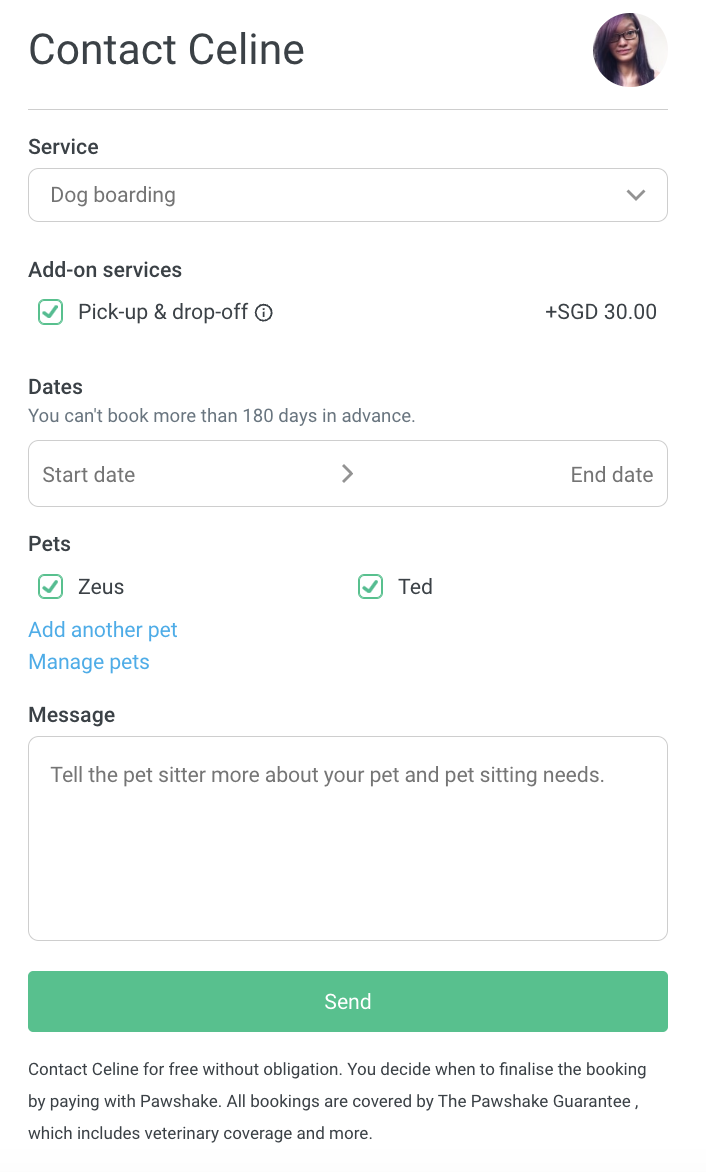Image resolution: width=706 pixels, height=1172 pixels.
Task: Untick the Pick-up & drop-off checkbox
Action: tap(51, 312)
